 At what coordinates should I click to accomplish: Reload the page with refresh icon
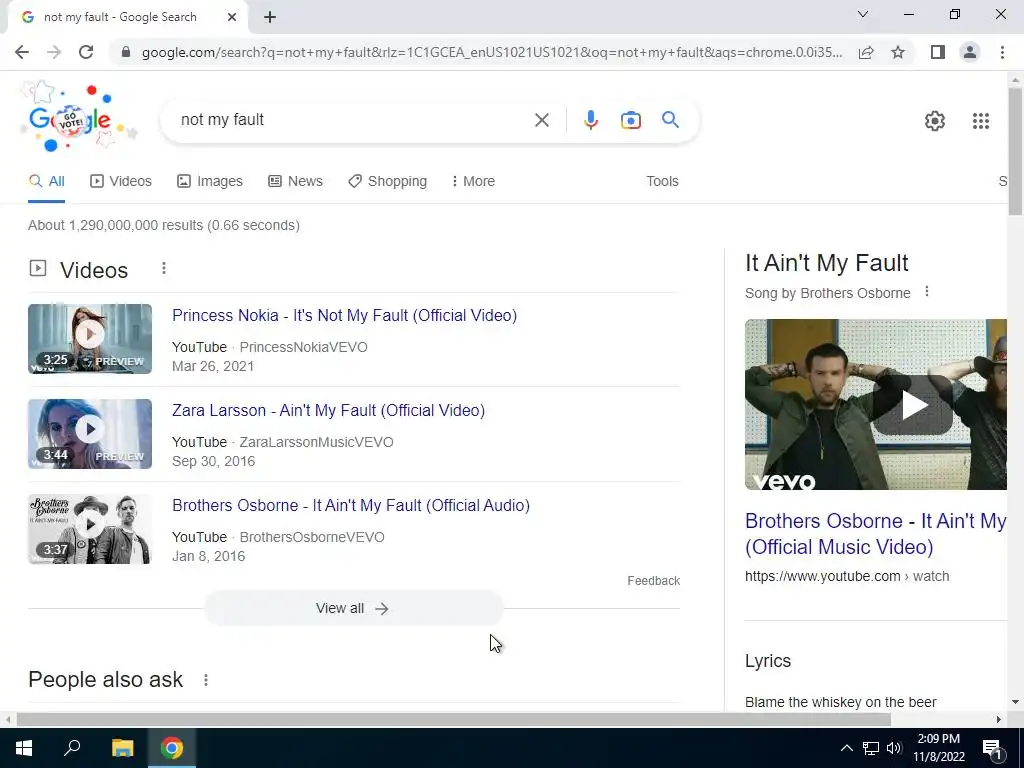86,52
